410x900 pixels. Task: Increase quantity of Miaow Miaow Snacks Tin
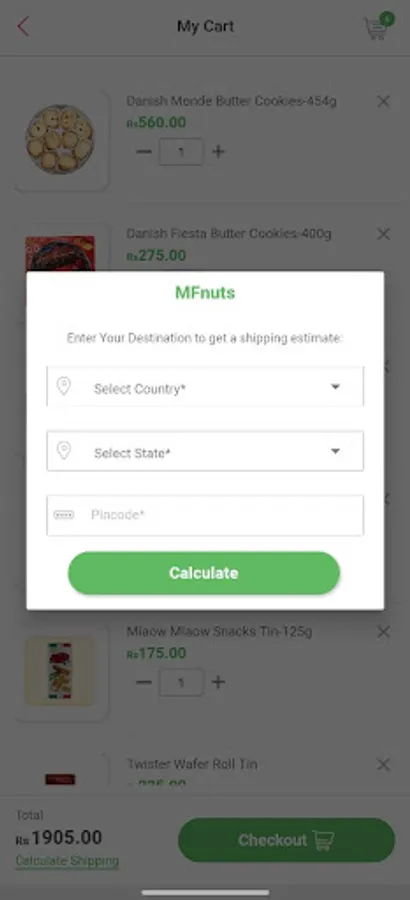click(x=218, y=682)
